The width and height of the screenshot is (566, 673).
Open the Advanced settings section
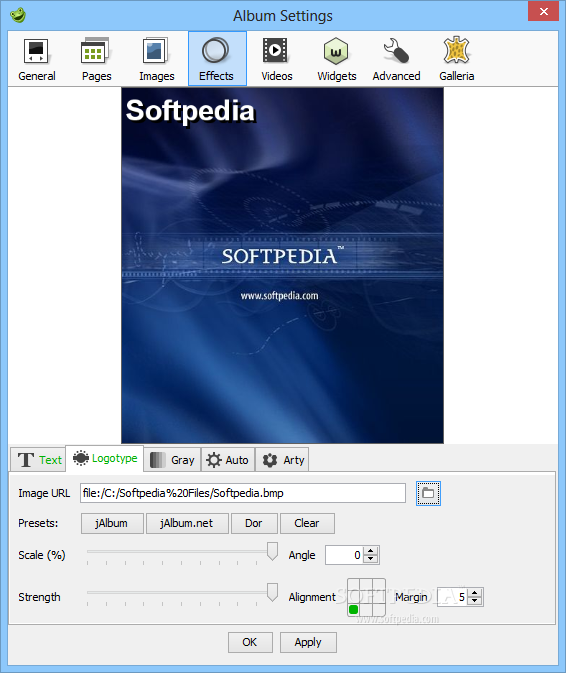(x=397, y=59)
